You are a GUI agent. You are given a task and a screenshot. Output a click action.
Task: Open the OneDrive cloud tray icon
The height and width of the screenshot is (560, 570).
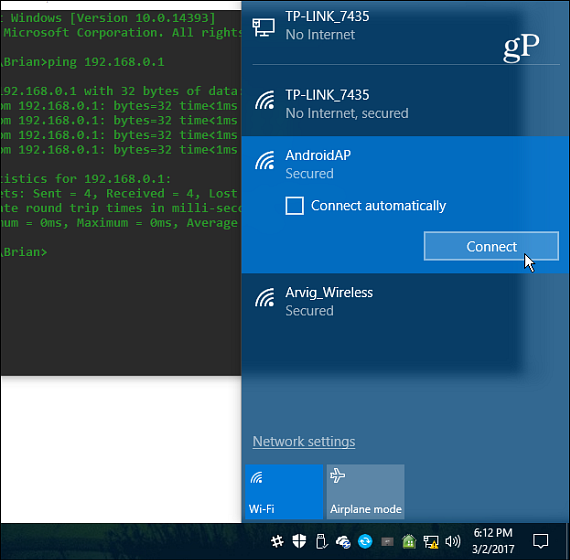pos(343,542)
